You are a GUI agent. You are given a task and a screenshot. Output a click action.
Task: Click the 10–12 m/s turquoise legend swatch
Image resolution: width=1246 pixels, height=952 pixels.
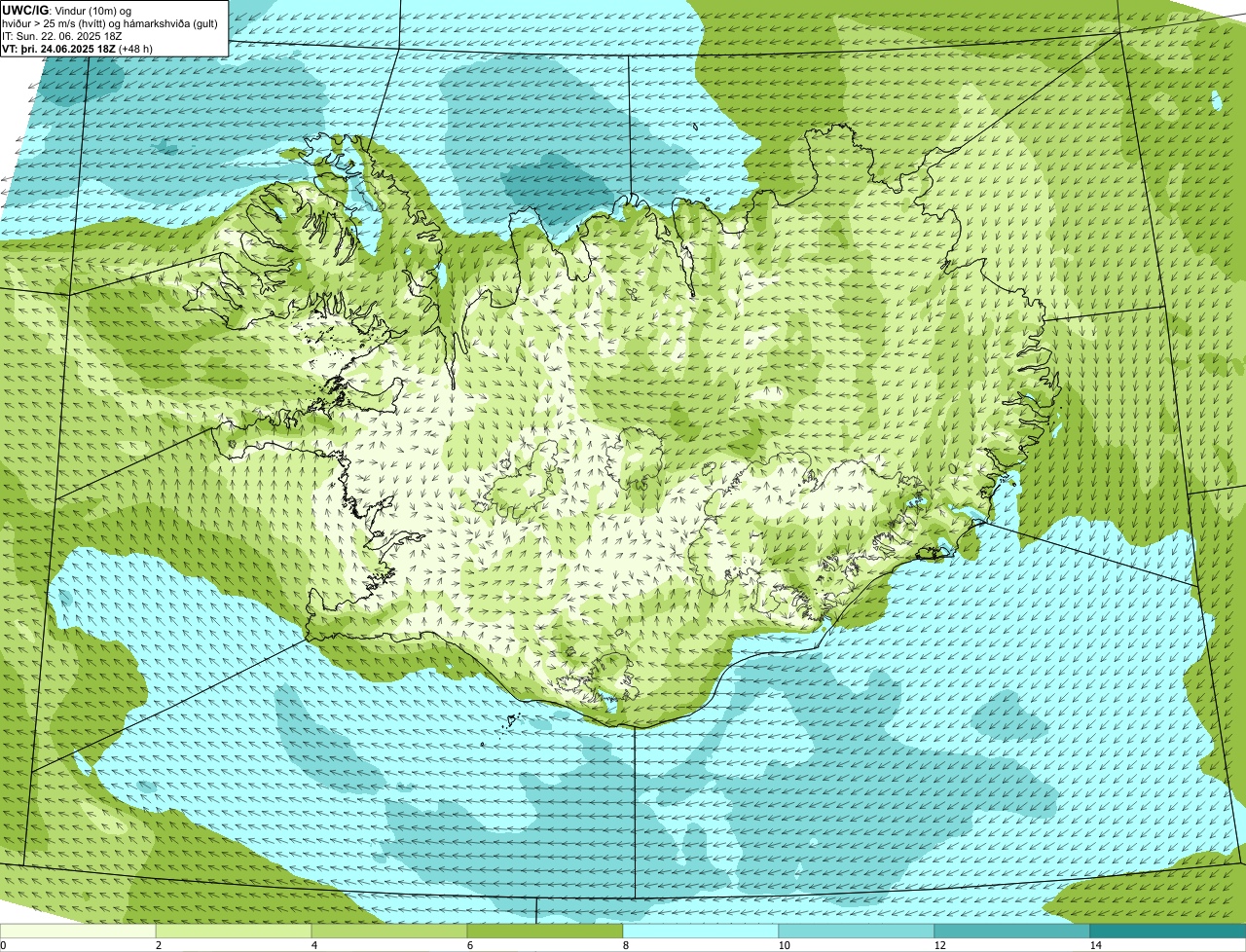857,931
